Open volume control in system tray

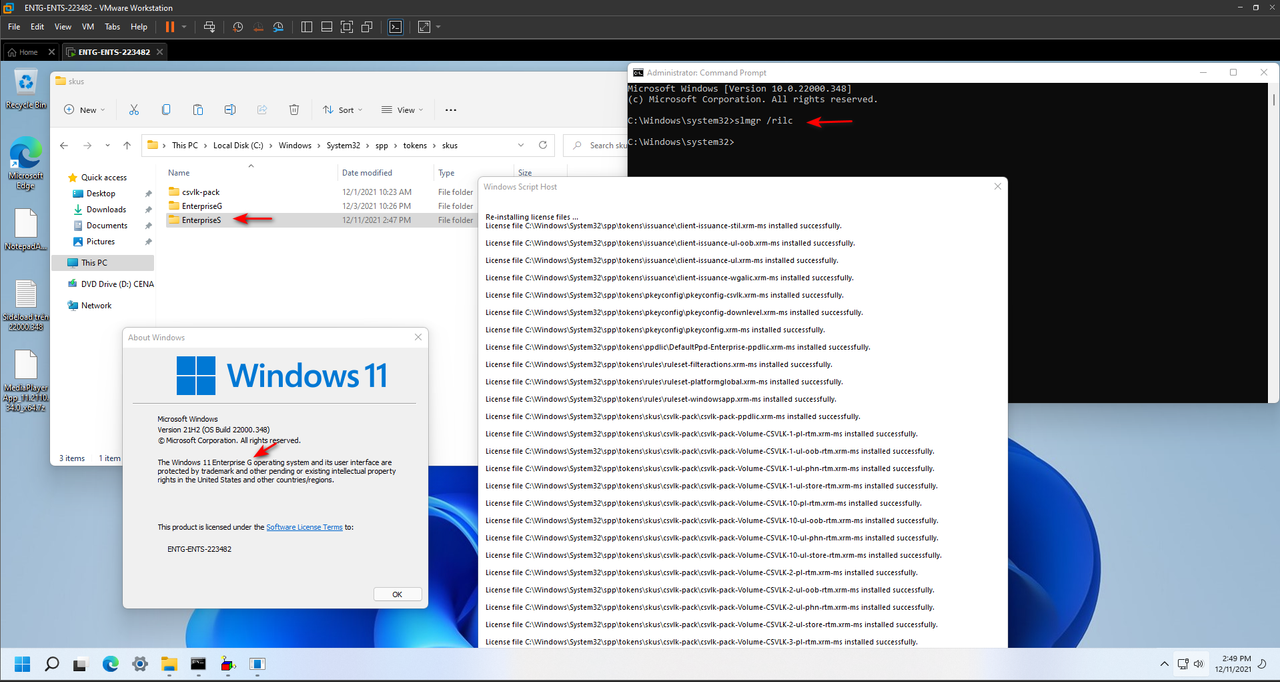1199,663
